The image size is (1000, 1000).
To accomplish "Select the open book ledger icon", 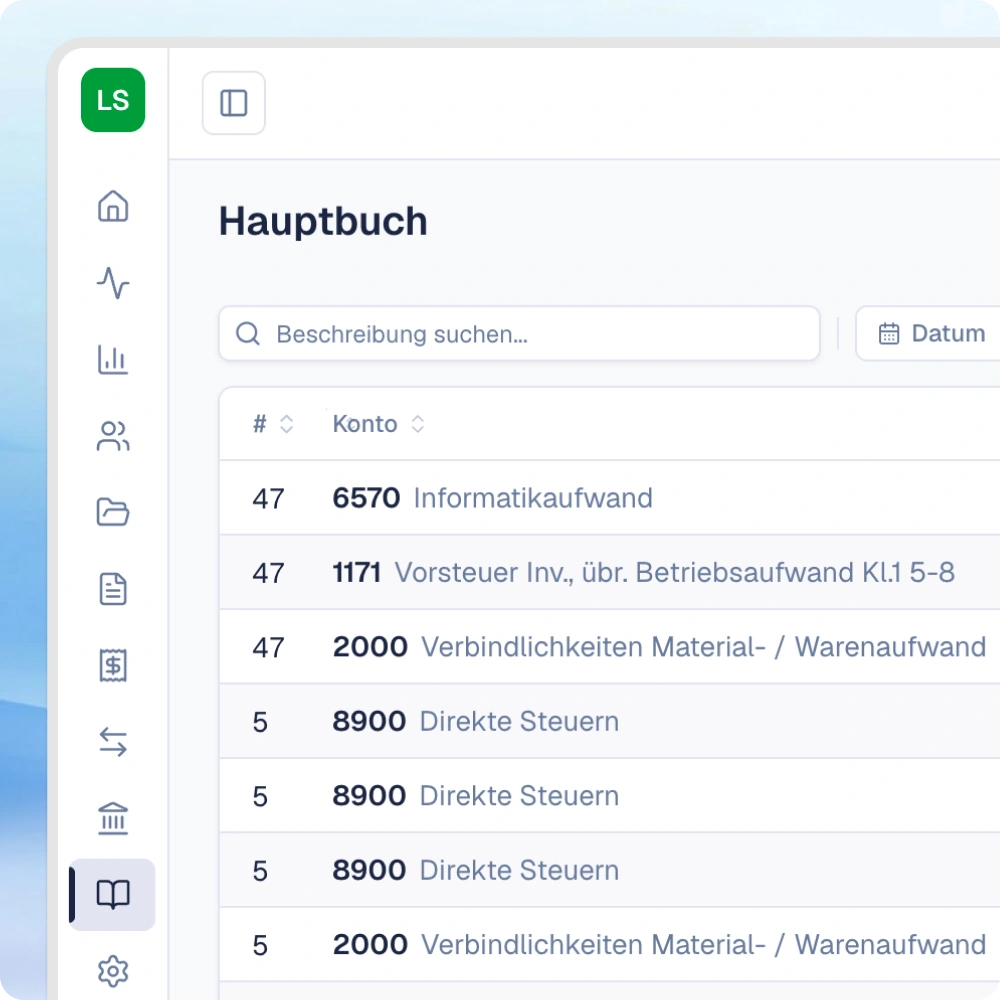I will [x=113, y=894].
